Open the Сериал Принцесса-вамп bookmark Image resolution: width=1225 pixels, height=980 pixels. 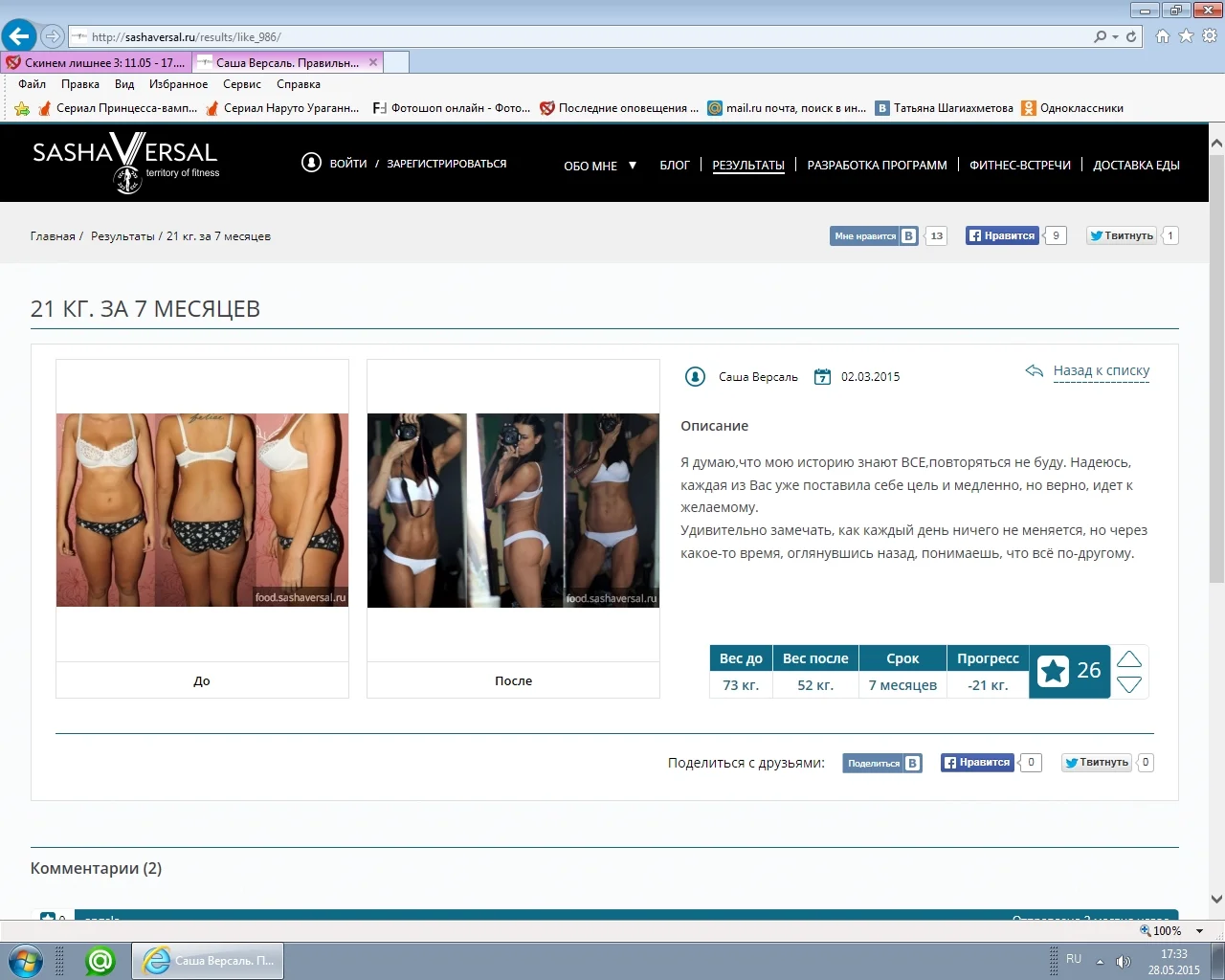tap(118, 108)
